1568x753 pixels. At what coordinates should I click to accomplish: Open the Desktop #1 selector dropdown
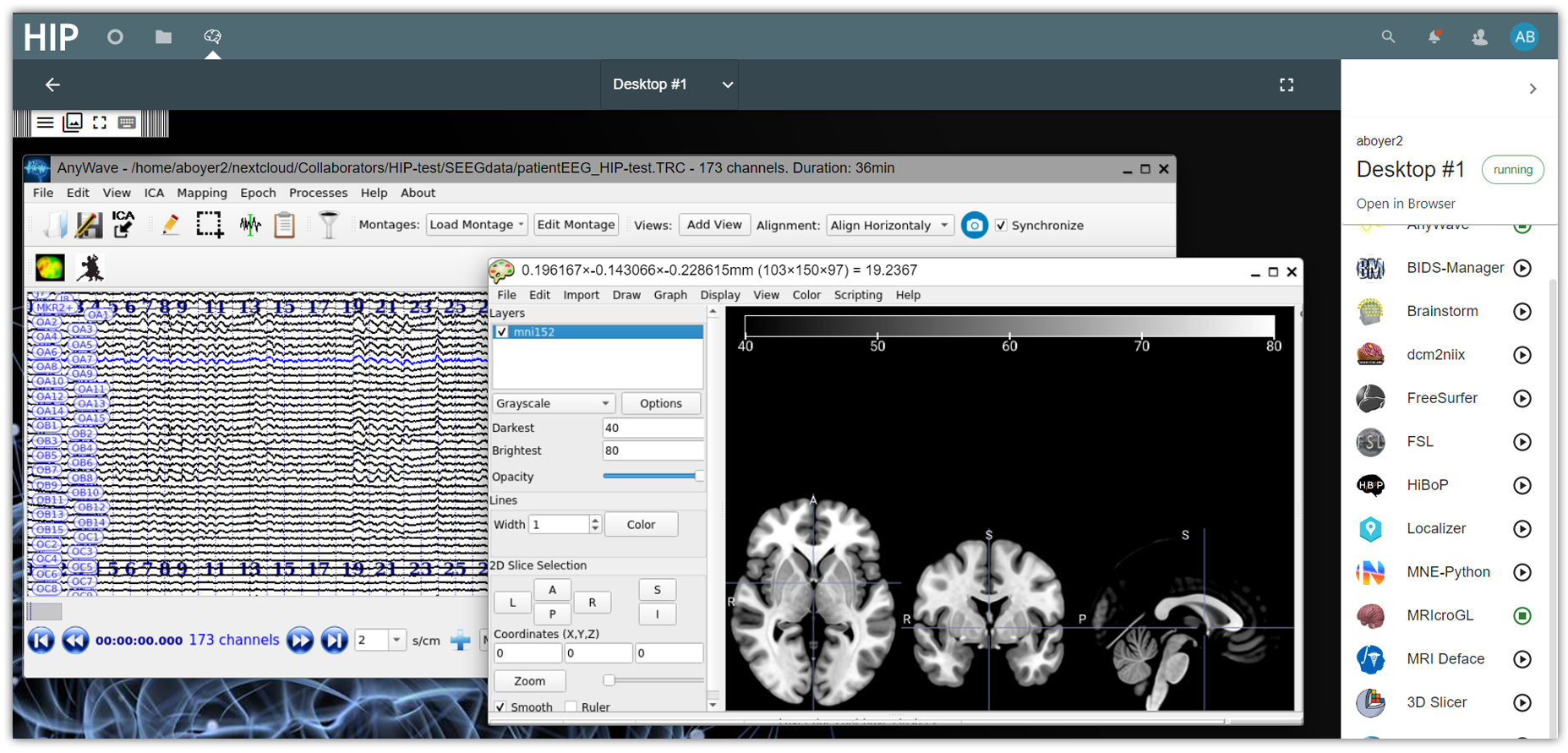pyautogui.click(x=669, y=85)
